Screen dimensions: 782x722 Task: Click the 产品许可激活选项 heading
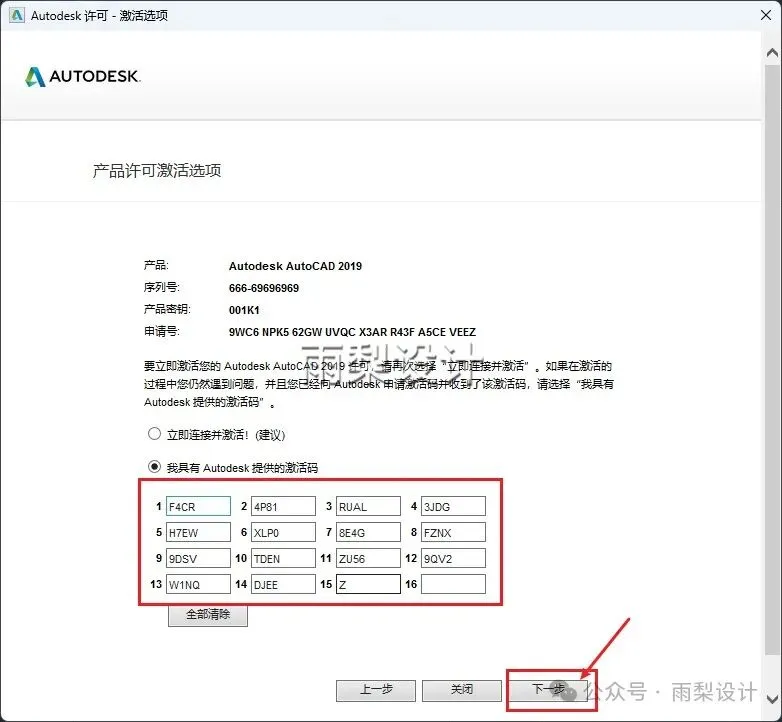tap(157, 171)
